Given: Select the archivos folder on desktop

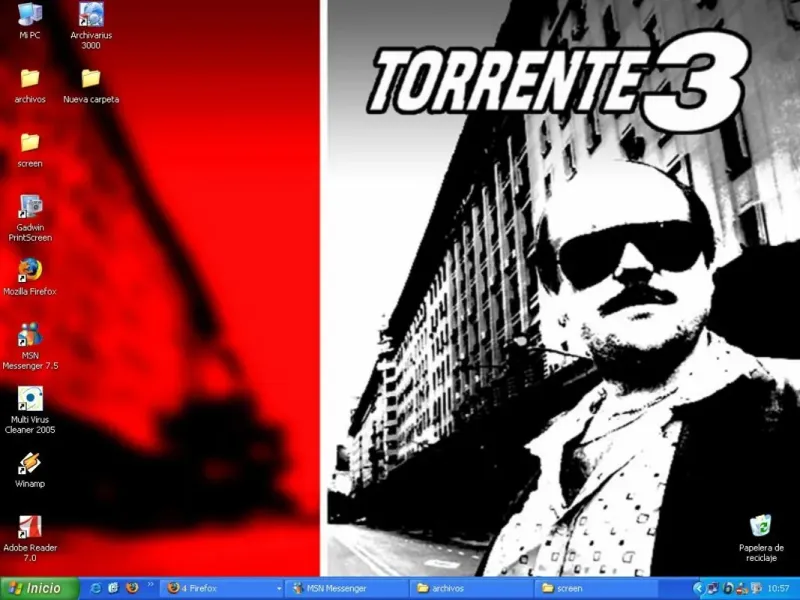Looking at the screenshot, I should pos(30,86).
